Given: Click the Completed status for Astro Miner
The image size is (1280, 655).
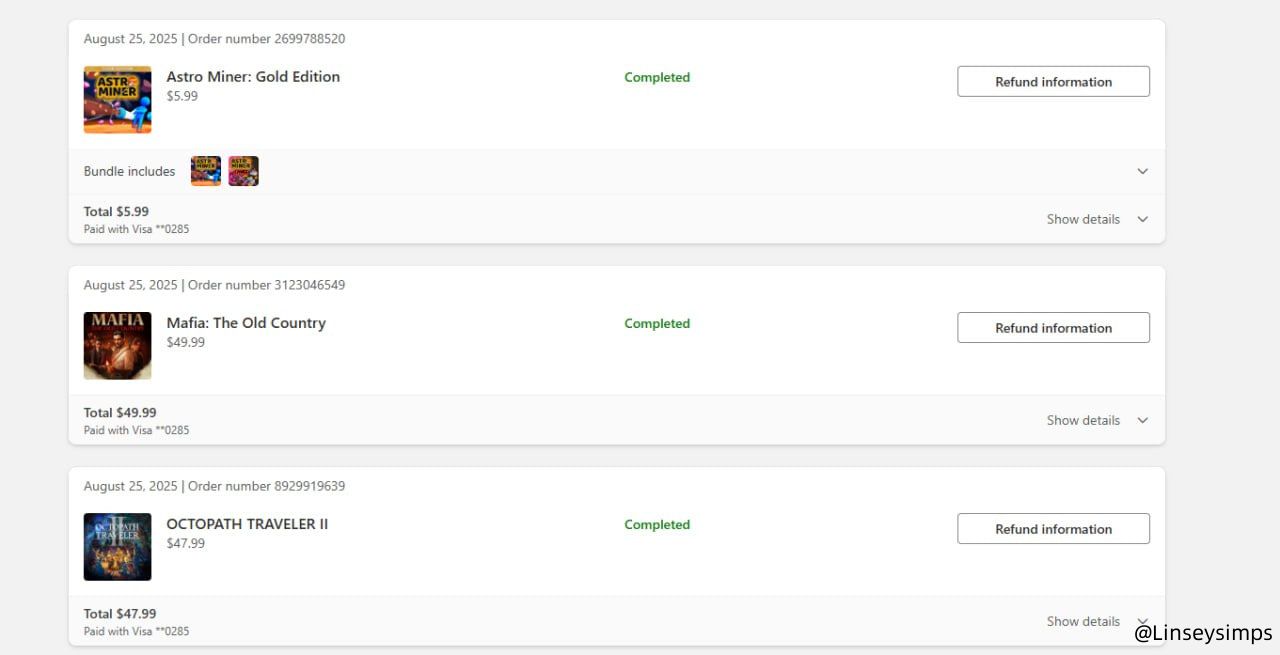Looking at the screenshot, I should click(x=657, y=77).
